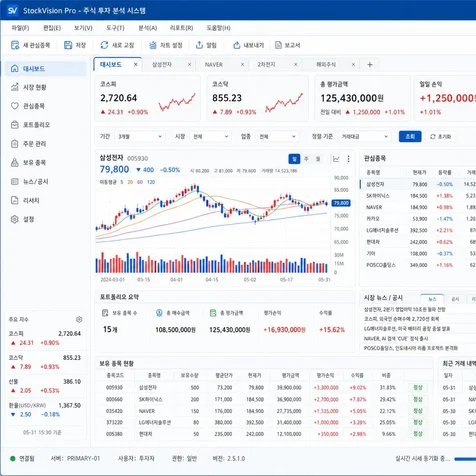Click the 코스피 2,720.64 index card
Viewport: 476px width, 476px height.
(x=148, y=98)
